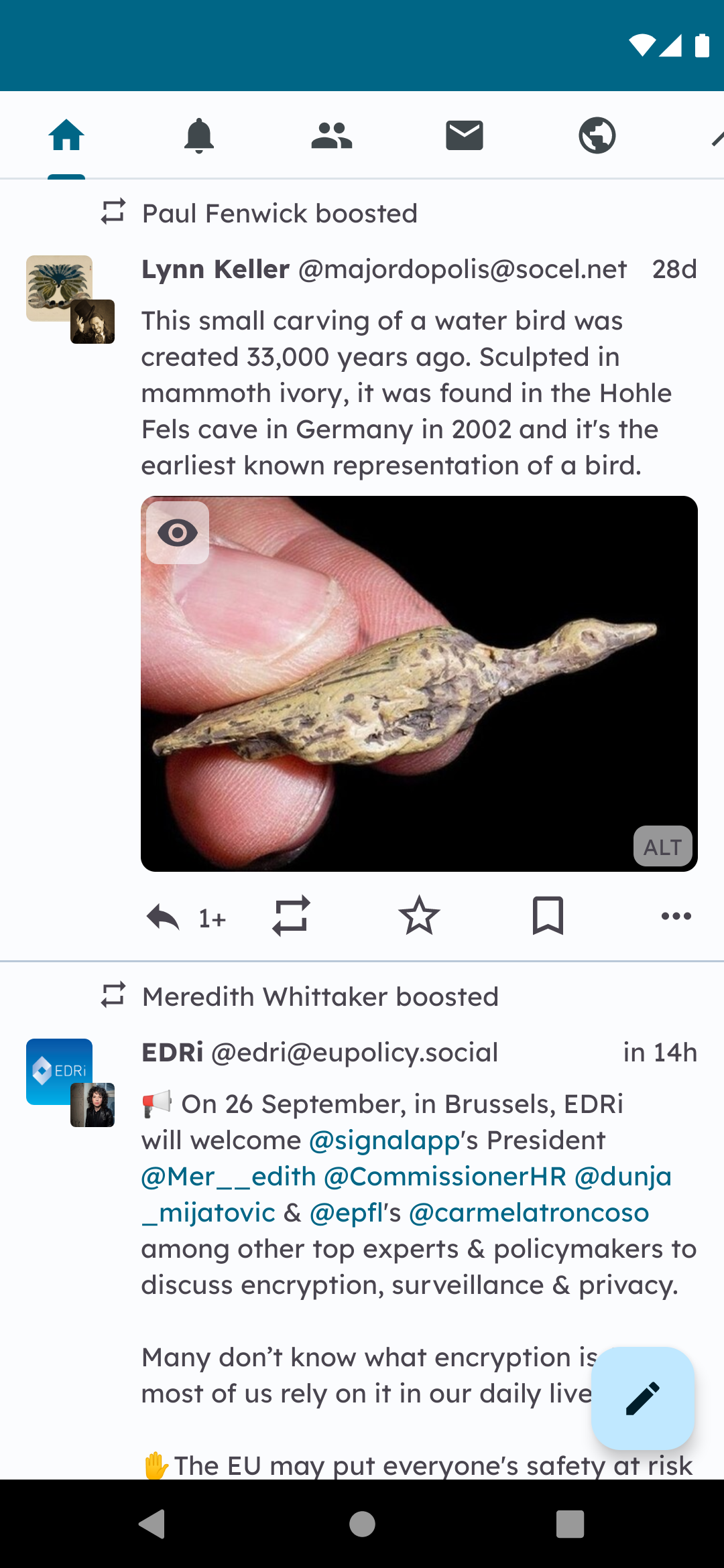724x1568 pixels.
Task: Boost Lynn Keller's bird carving post
Action: pos(291,915)
